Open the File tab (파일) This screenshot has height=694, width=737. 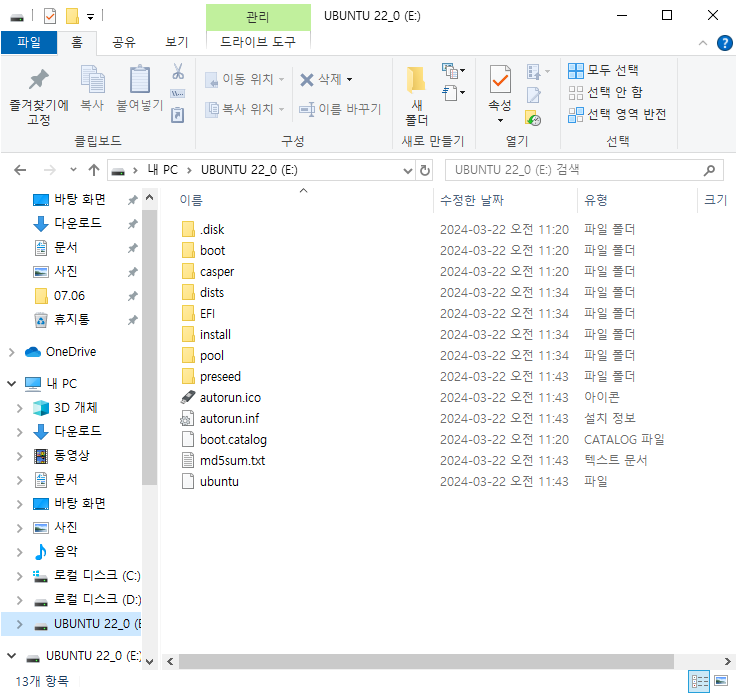(x=29, y=42)
